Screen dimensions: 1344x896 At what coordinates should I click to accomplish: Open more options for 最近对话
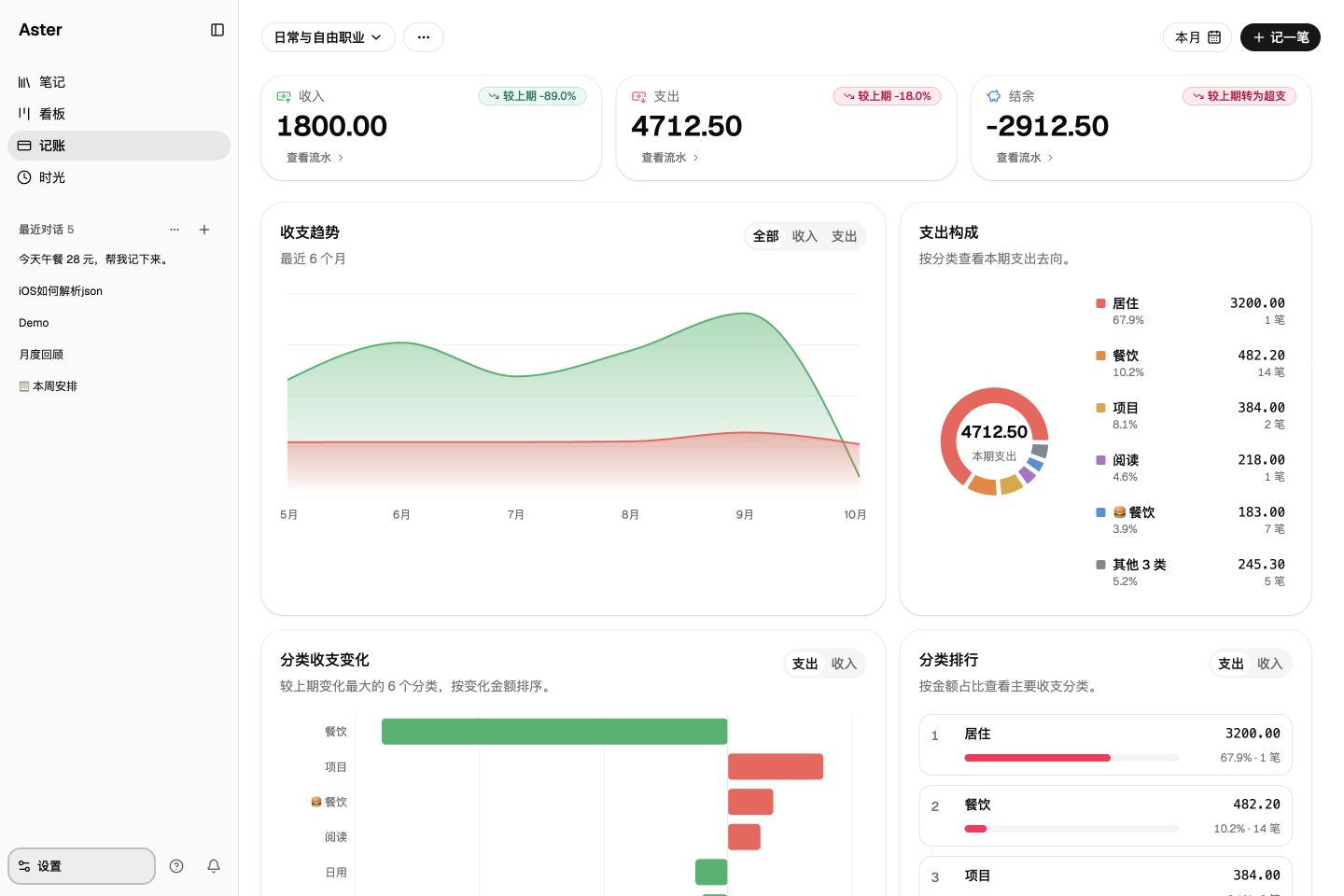[x=175, y=230]
